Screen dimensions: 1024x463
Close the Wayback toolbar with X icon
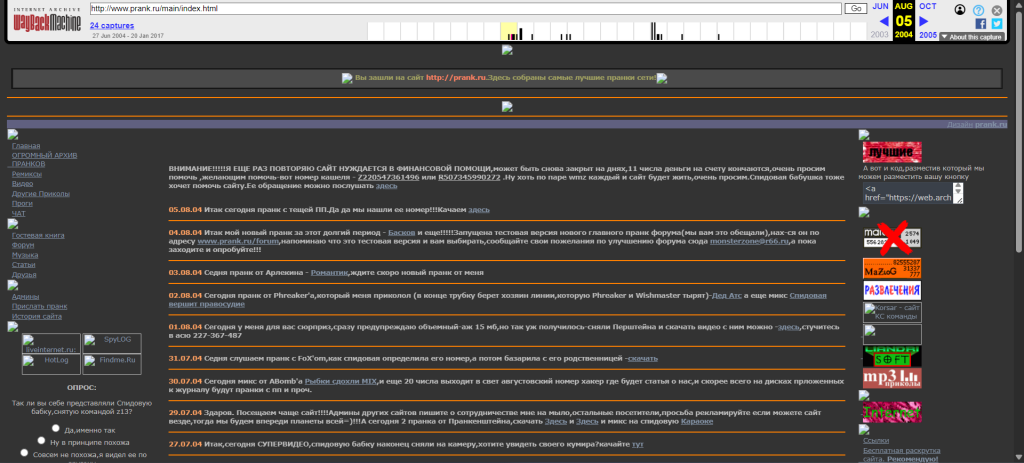[x=997, y=9]
